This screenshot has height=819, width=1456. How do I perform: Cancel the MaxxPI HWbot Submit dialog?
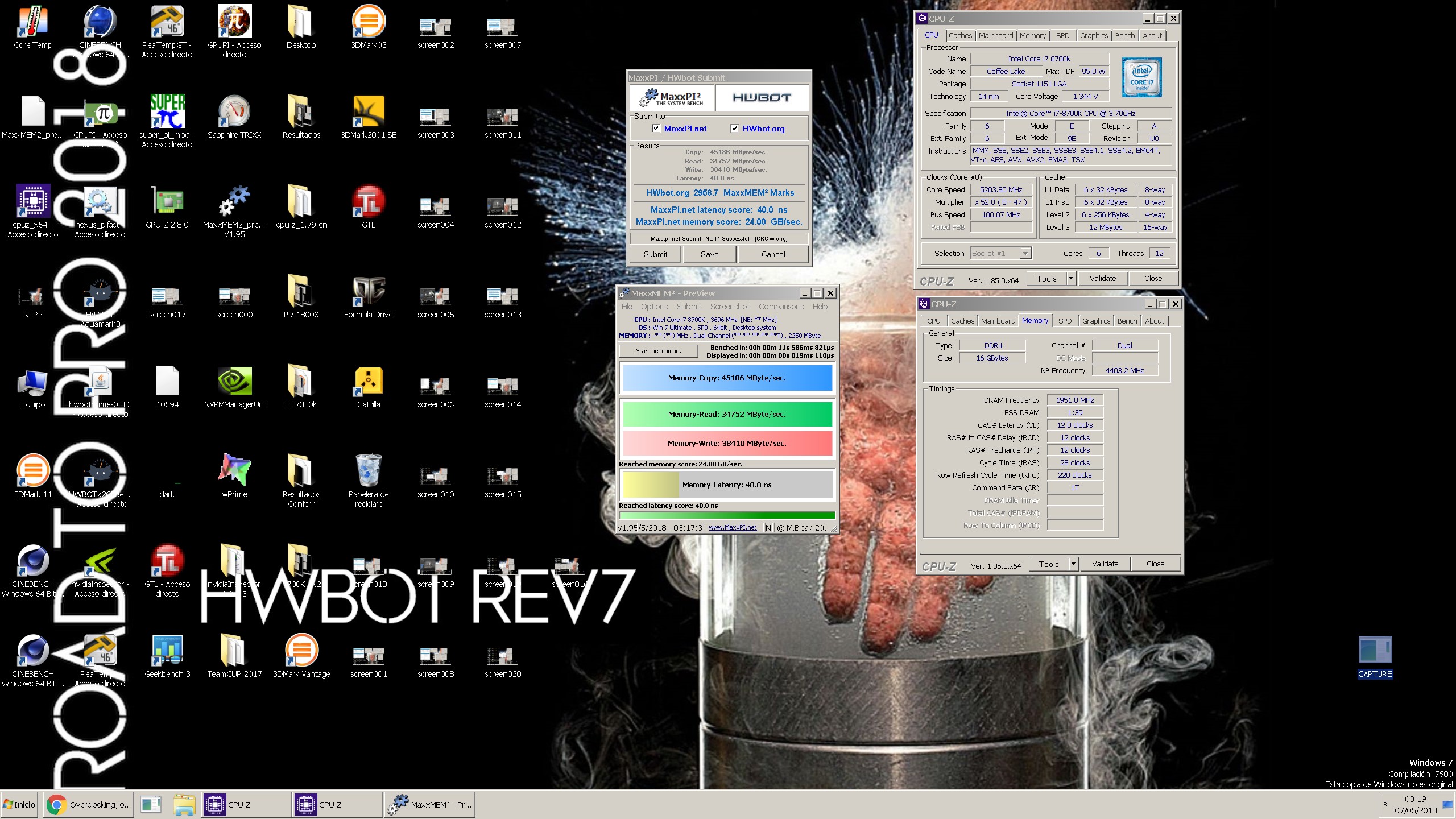tap(773, 254)
